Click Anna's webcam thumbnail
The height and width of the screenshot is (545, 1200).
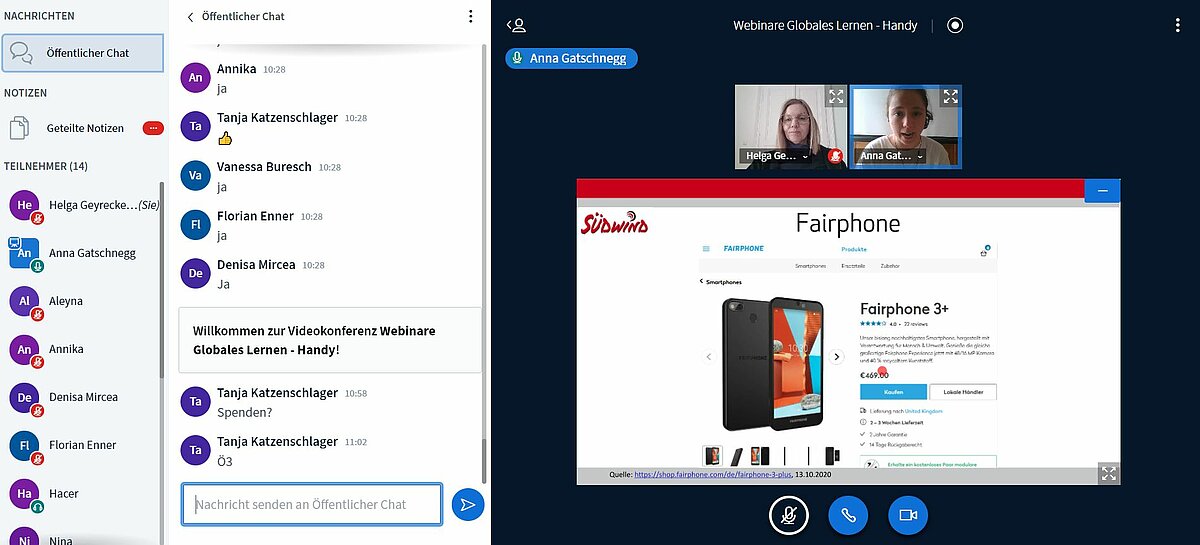(905, 126)
